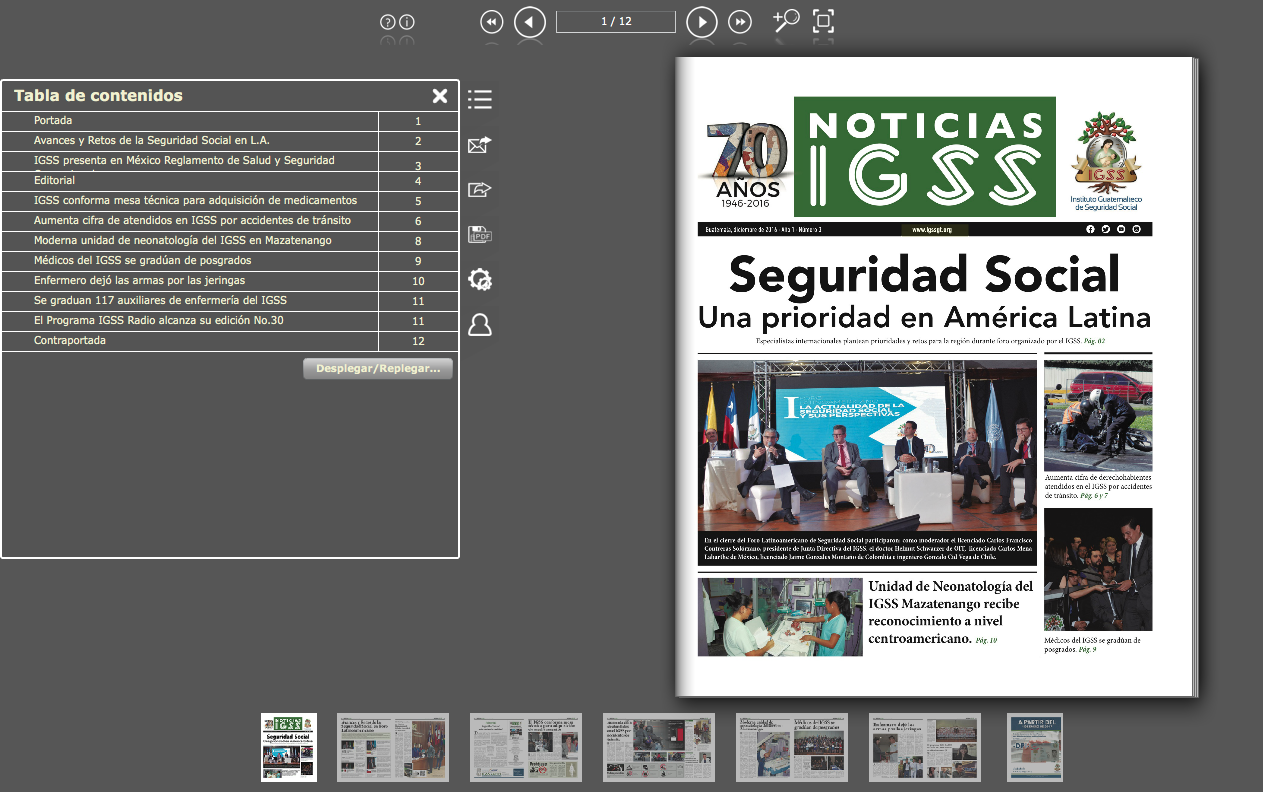
Task: Click the www.igssgt.org link on cover
Action: (932, 229)
